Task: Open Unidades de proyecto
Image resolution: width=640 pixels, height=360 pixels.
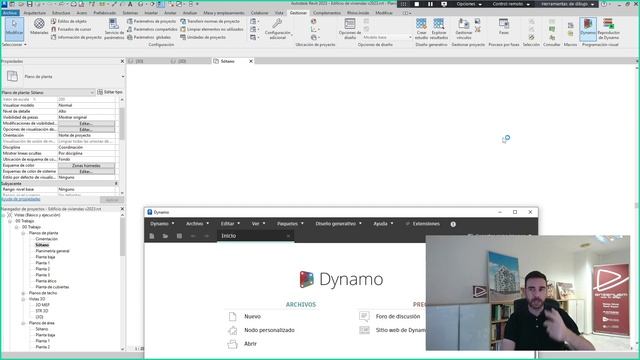Action: pos(203,37)
